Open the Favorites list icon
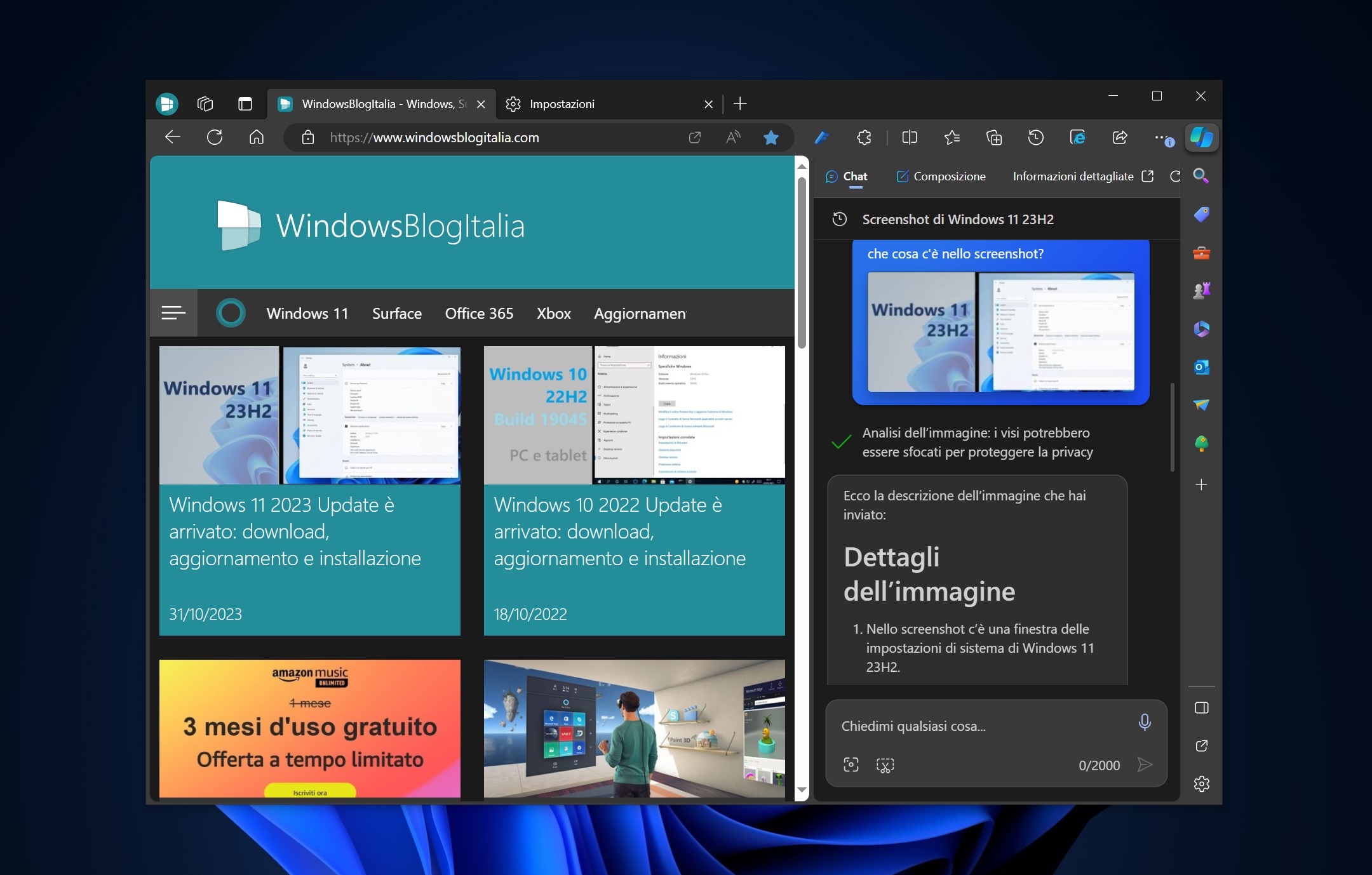This screenshot has width=1372, height=875. tap(952, 137)
